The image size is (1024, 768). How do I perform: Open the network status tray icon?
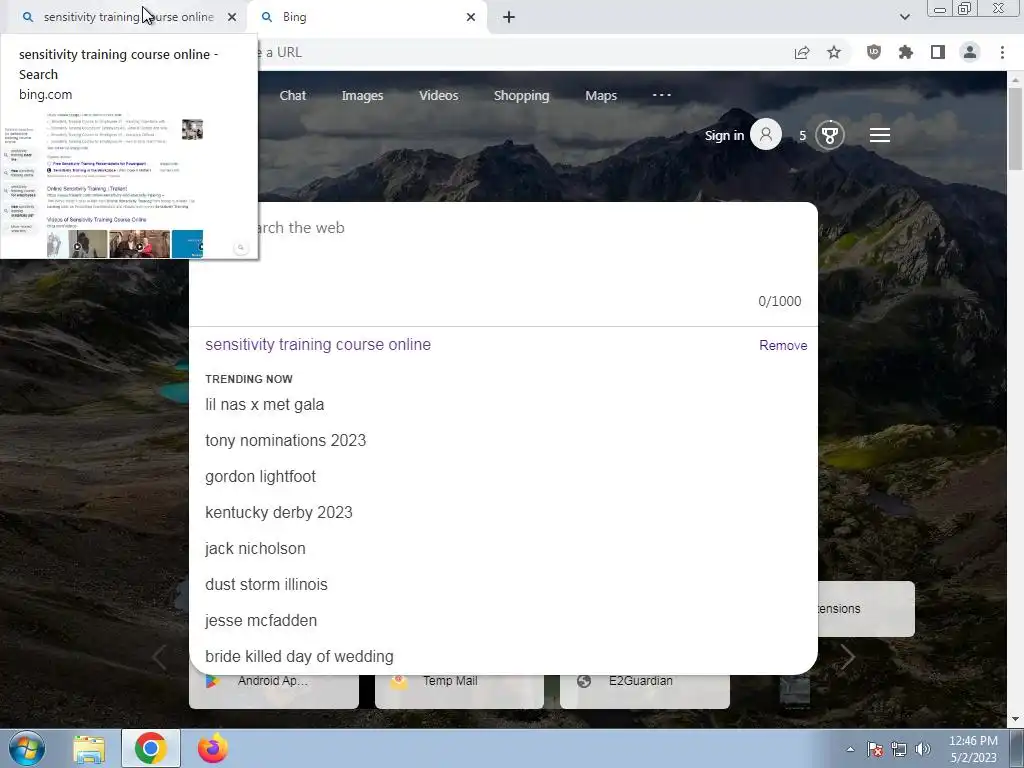(x=899, y=749)
